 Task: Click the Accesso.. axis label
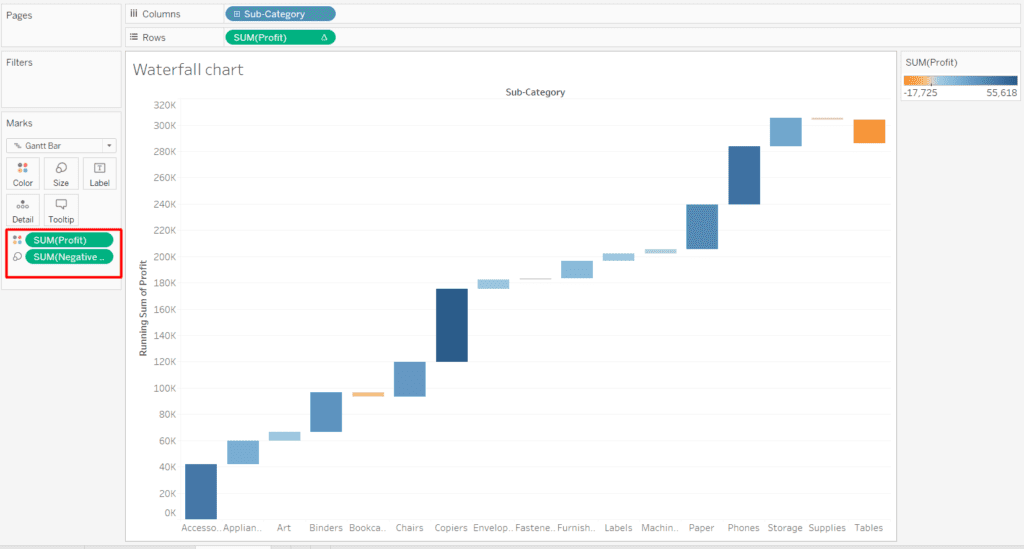click(x=201, y=527)
